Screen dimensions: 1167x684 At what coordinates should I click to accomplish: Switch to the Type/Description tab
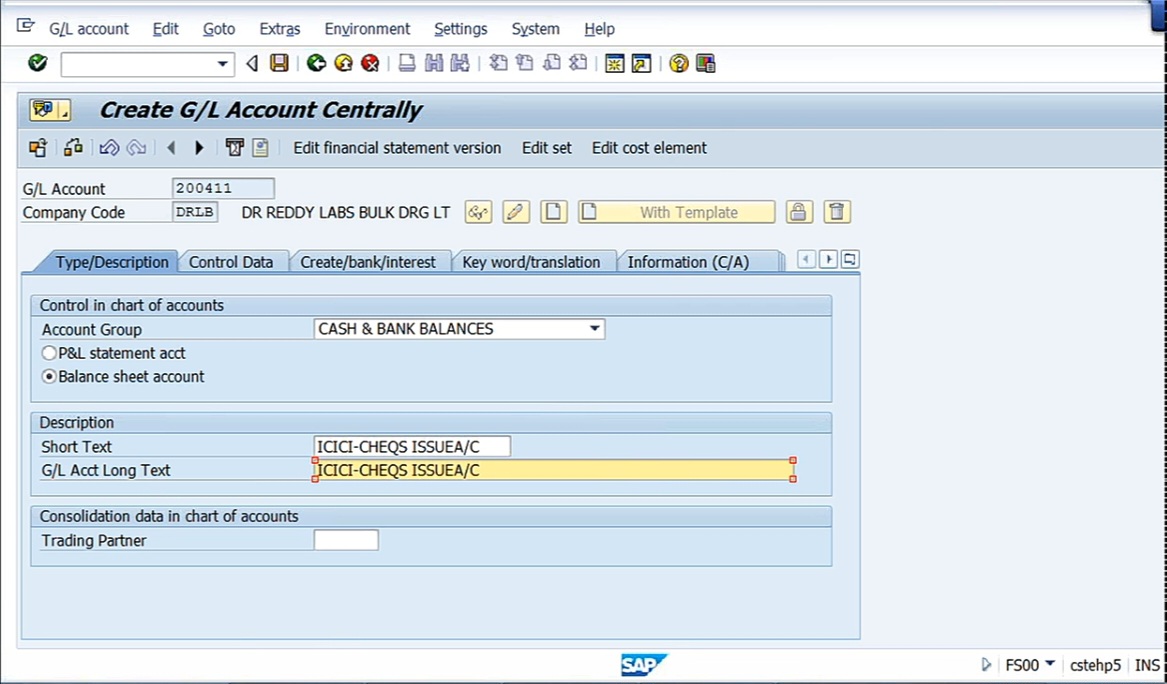[112, 262]
